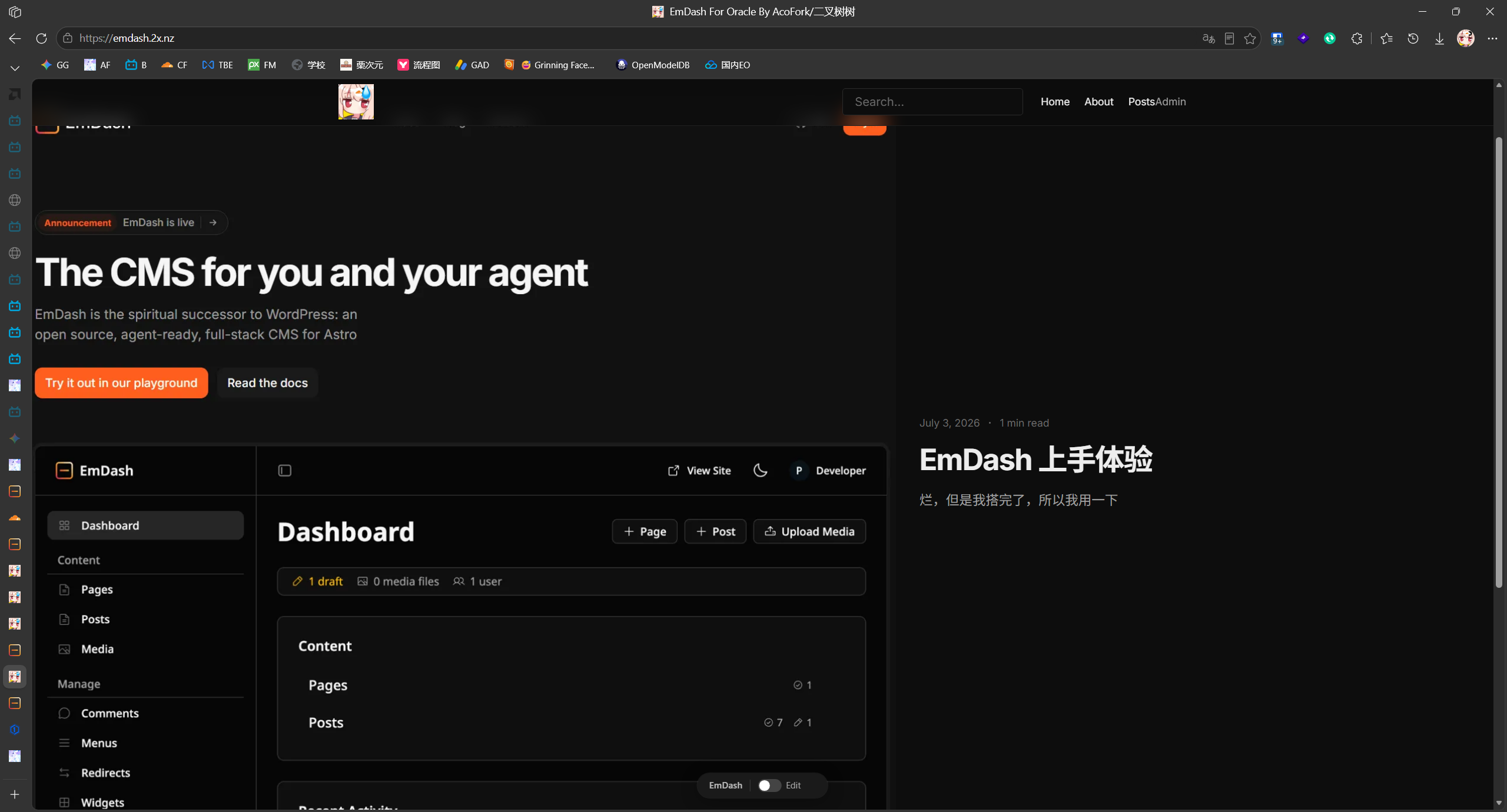Reload the page with refresh icon
This screenshot has width=1507, height=812.
tap(41, 38)
